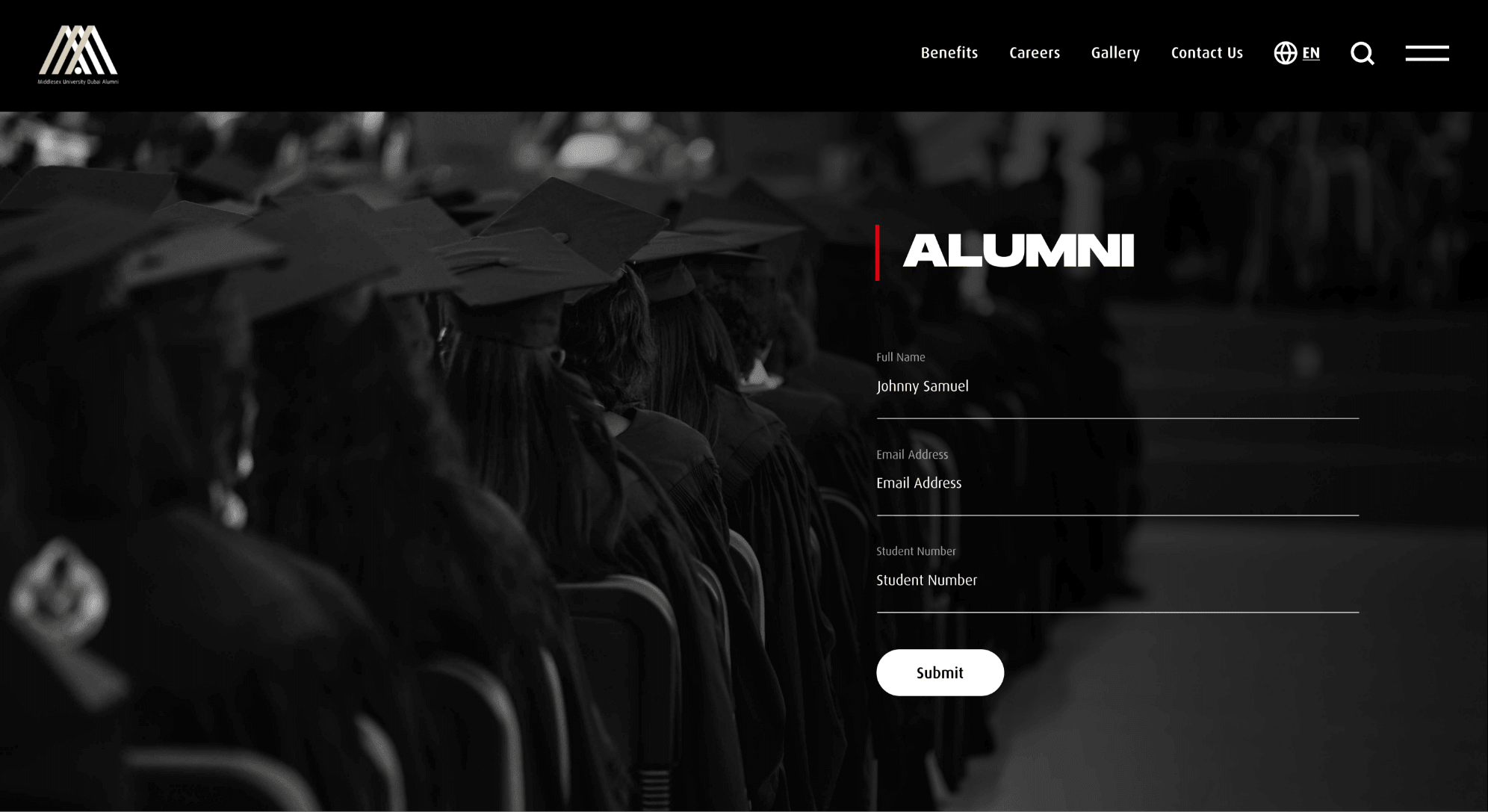Click the graduation caps background photo
Screen dimensions: 1488x812
433,462
